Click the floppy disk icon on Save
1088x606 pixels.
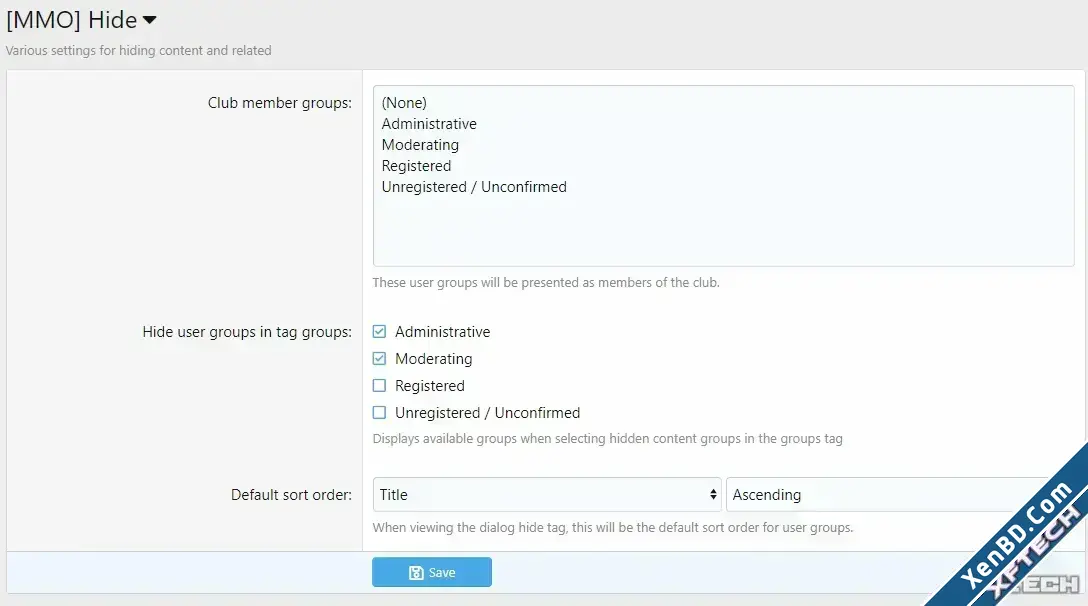416,573
